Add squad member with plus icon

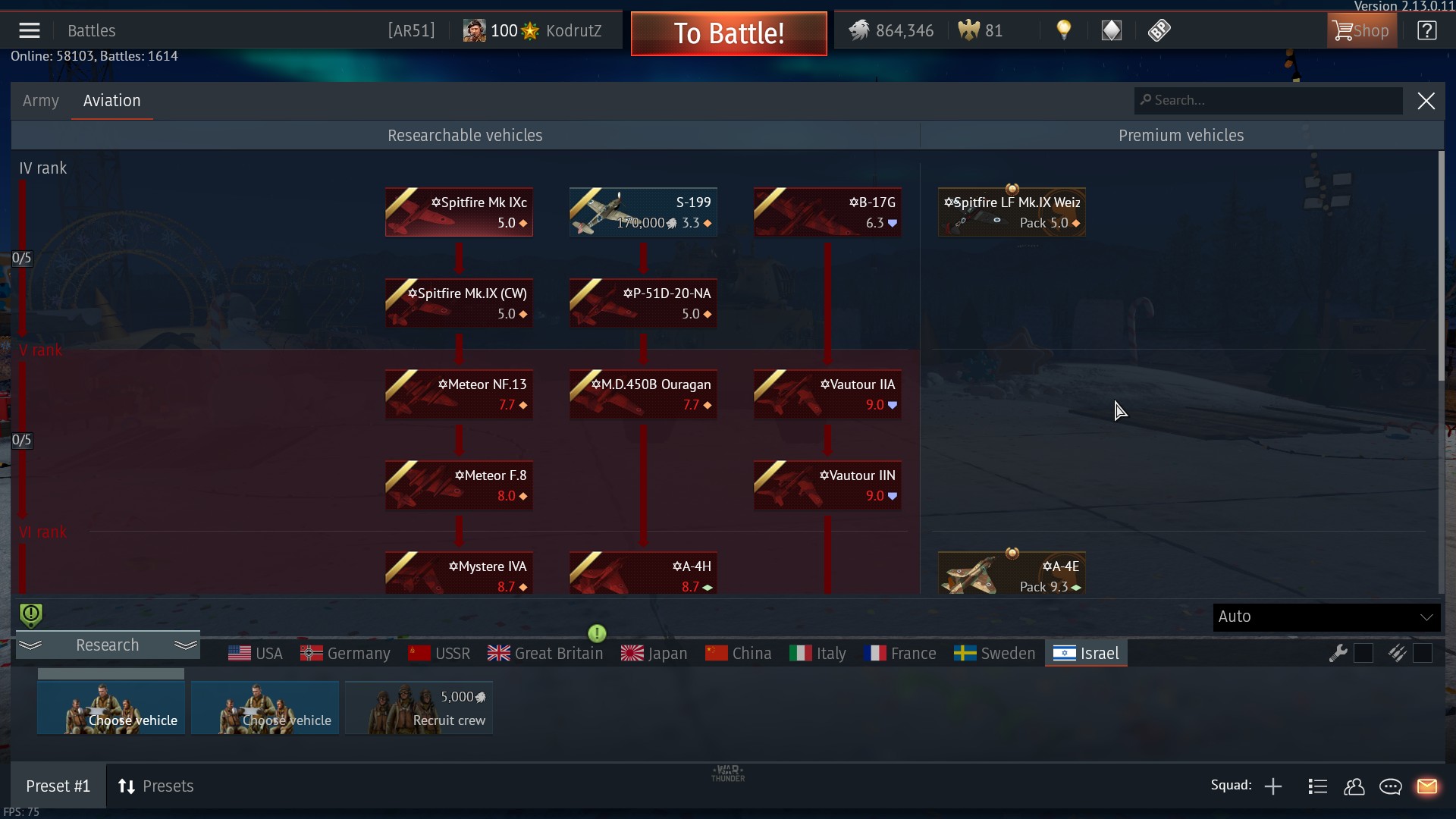point(1273,786)
